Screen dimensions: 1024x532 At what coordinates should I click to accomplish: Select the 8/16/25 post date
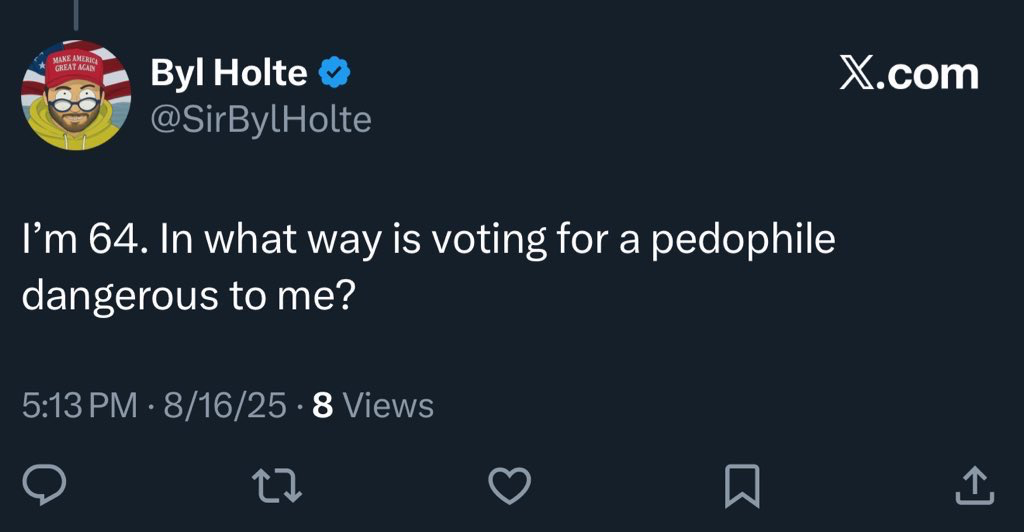tap(225, 405)
